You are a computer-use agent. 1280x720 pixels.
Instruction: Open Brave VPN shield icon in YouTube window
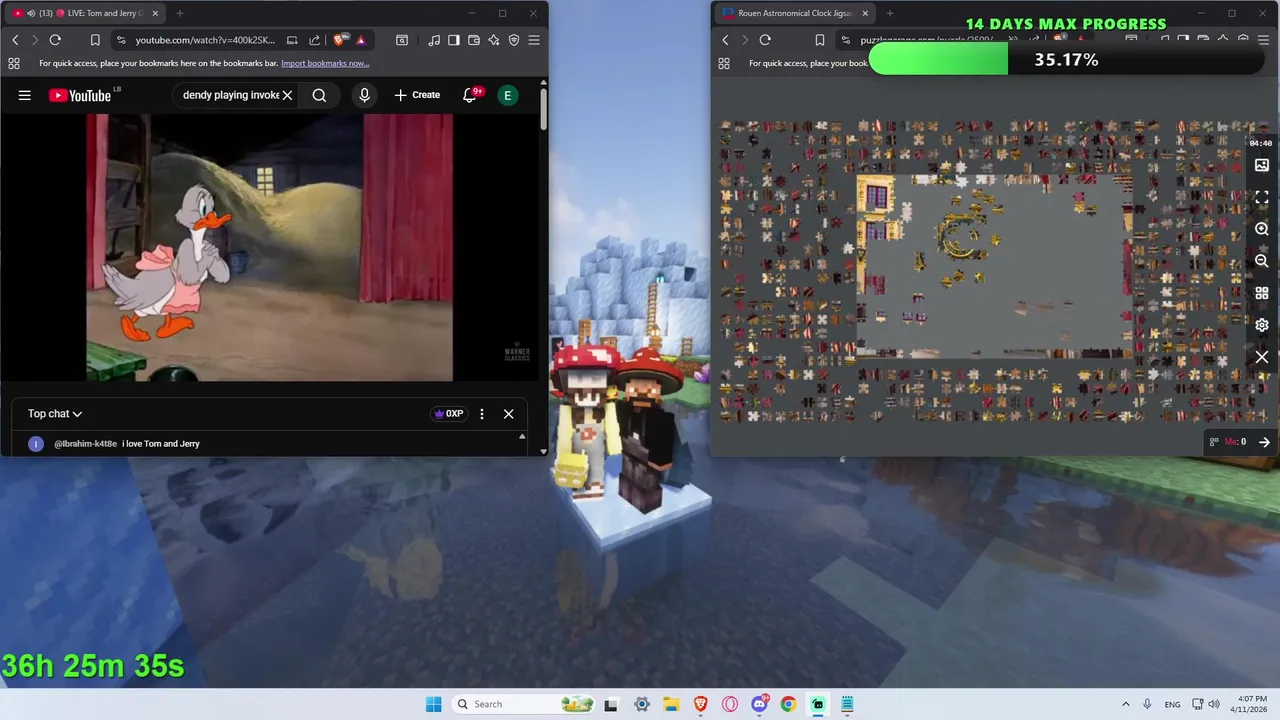click(514, 40)
